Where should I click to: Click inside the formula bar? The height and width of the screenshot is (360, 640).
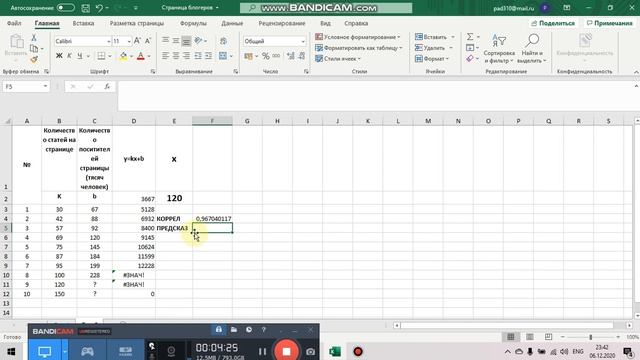[376, 96]
